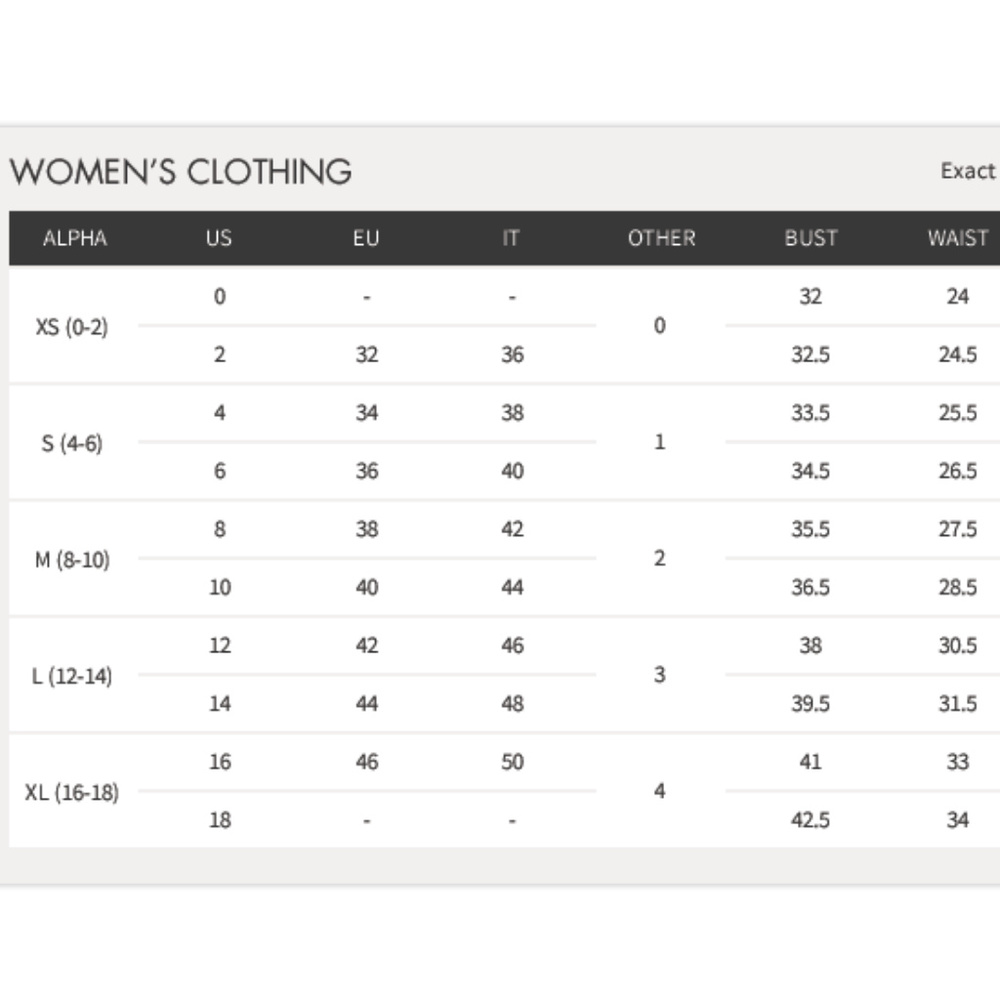Select the XS (0-2) size row label
1000x1000 pixels.
tap(71, 327)
